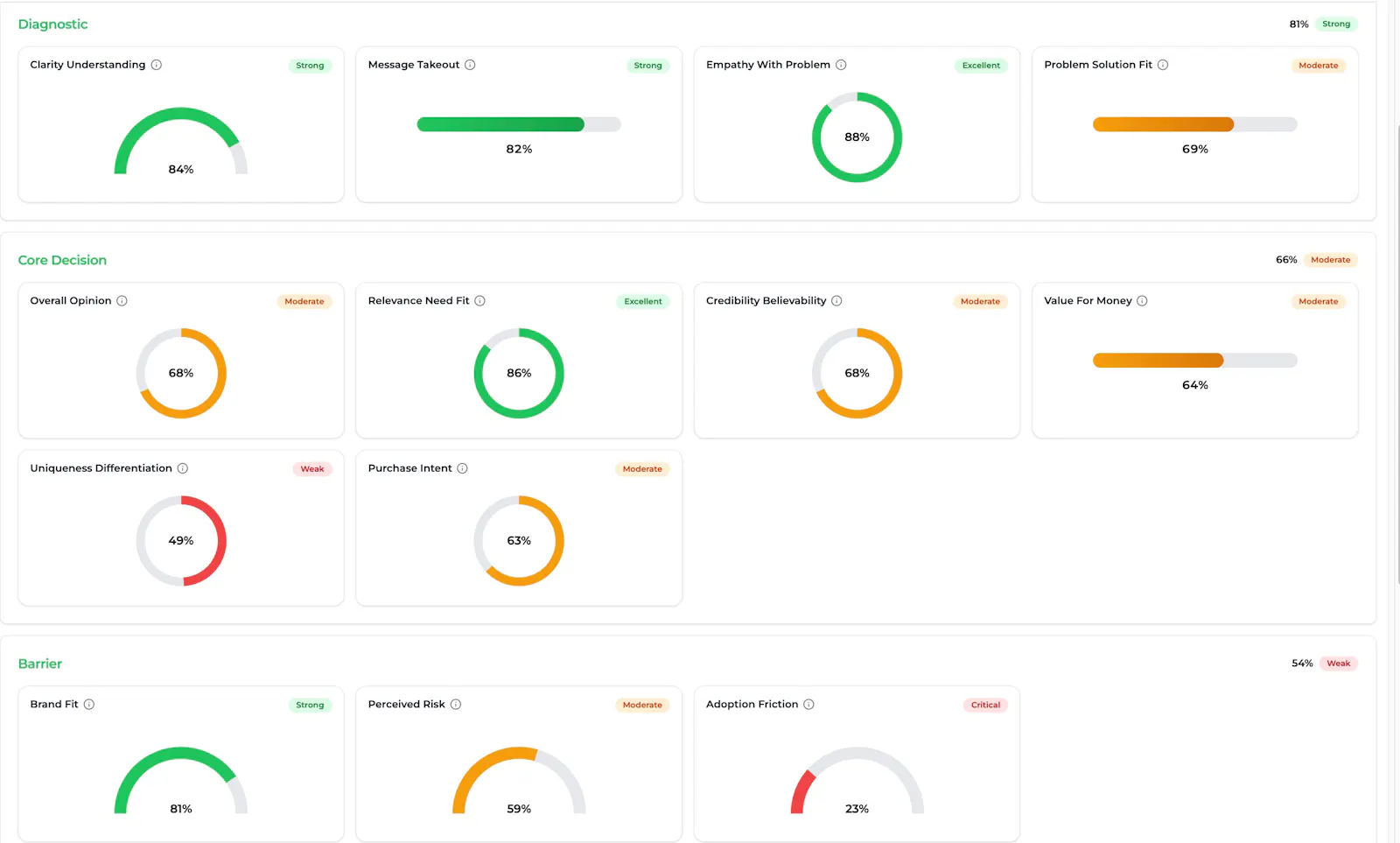Click the Core Decision Moderate summary badge
Image resolution: width=1400 pixels, height=843 pixels.
1331,260
